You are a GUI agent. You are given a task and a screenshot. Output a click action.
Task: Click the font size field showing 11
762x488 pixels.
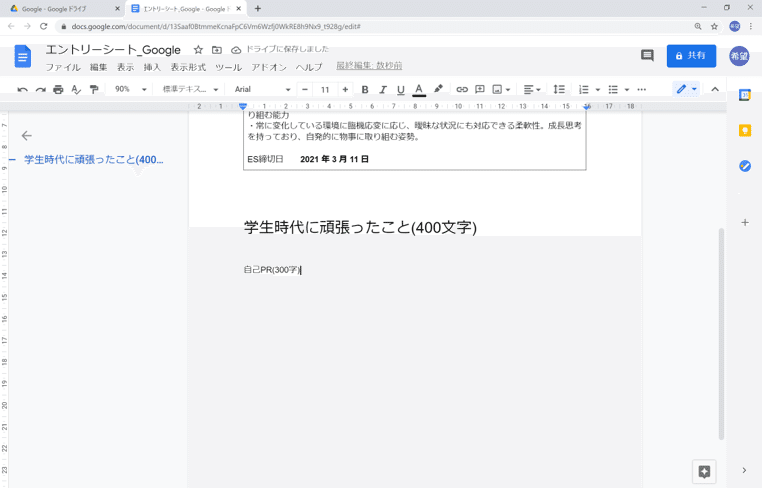point(325,89)
